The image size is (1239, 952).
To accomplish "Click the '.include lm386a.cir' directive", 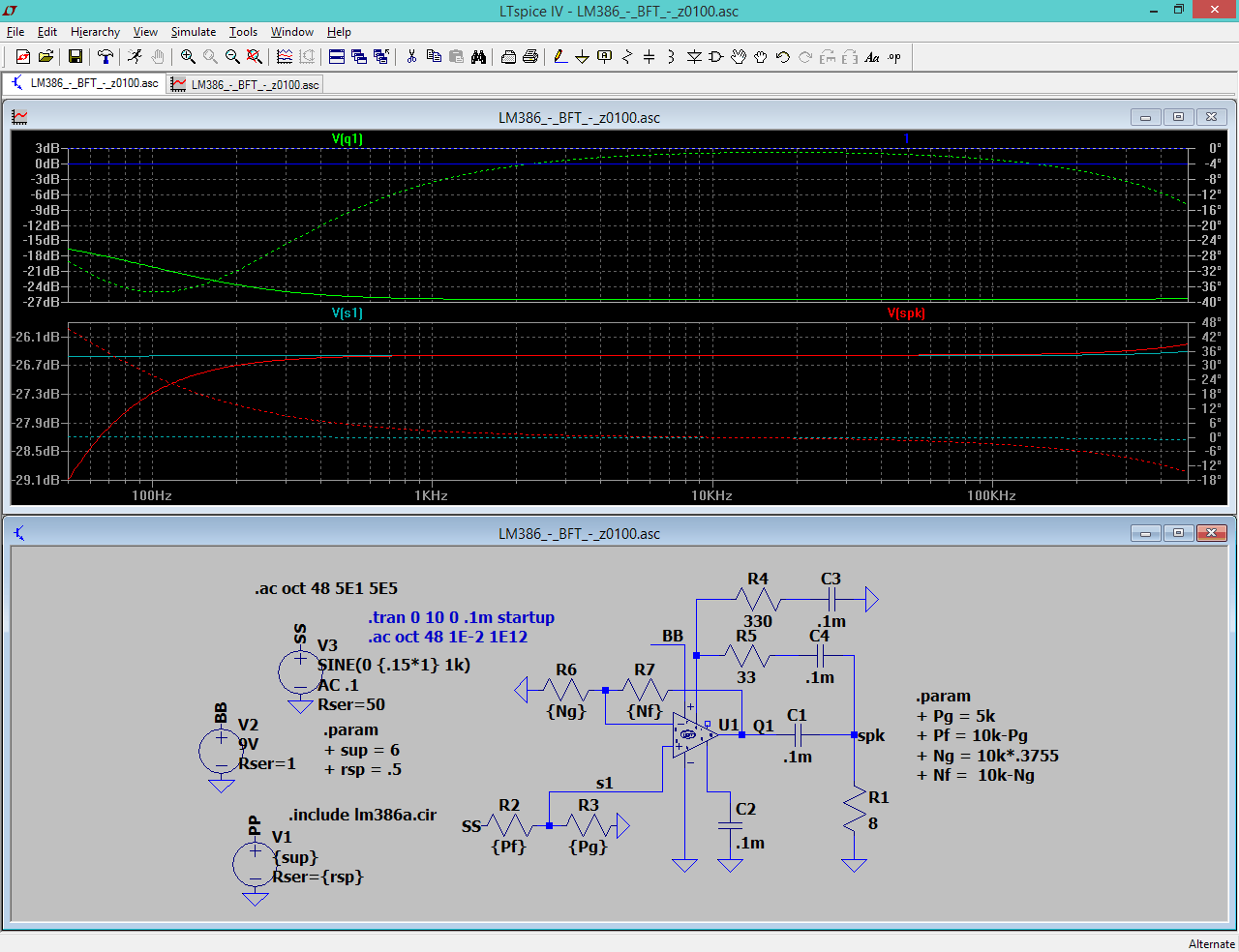I will pyautogui.click(x=363, y=815).
